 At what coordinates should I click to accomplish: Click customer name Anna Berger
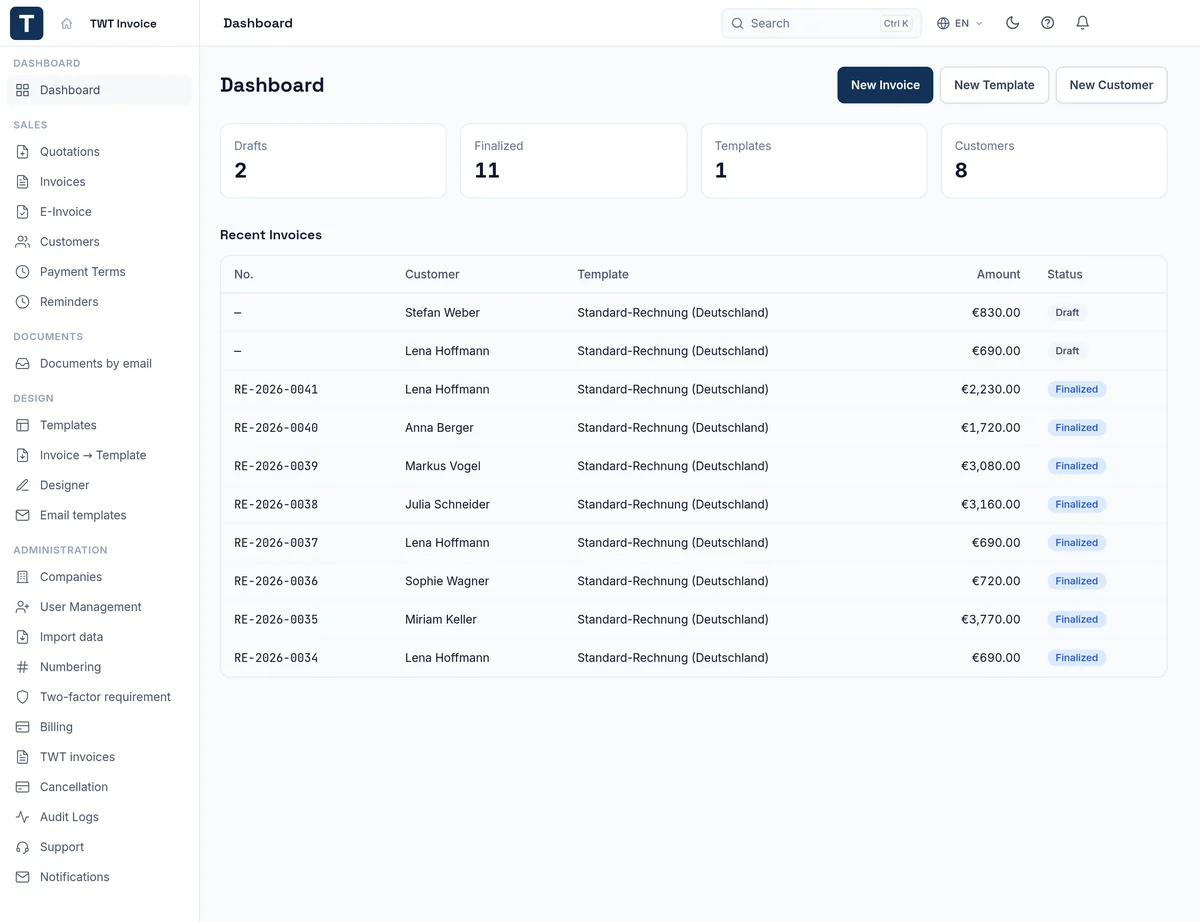[x=439, y=428]
